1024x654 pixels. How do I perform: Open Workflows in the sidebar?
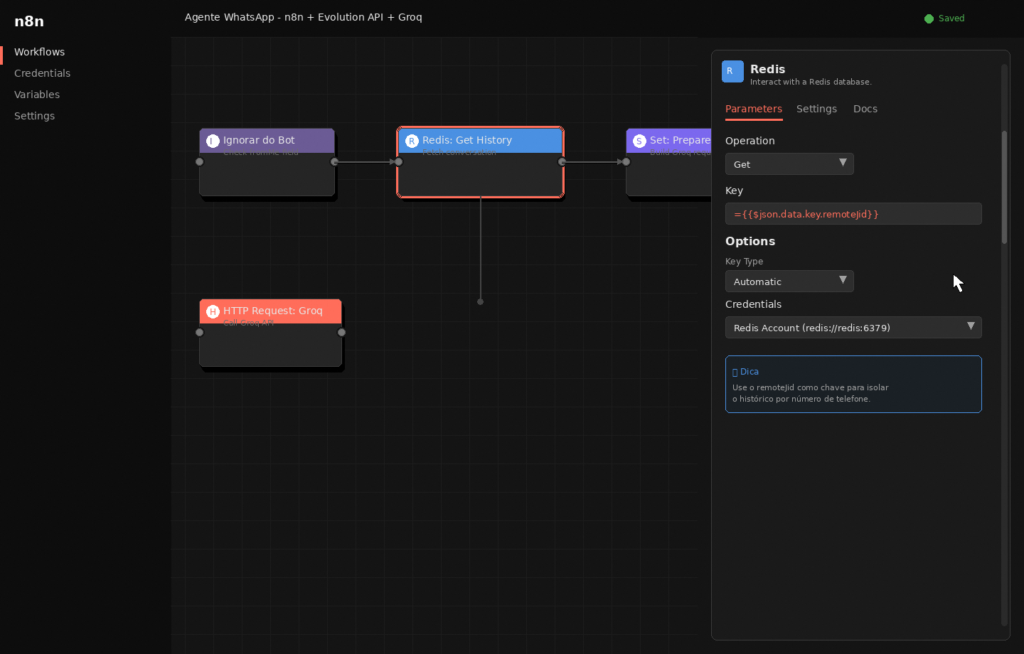39,52
